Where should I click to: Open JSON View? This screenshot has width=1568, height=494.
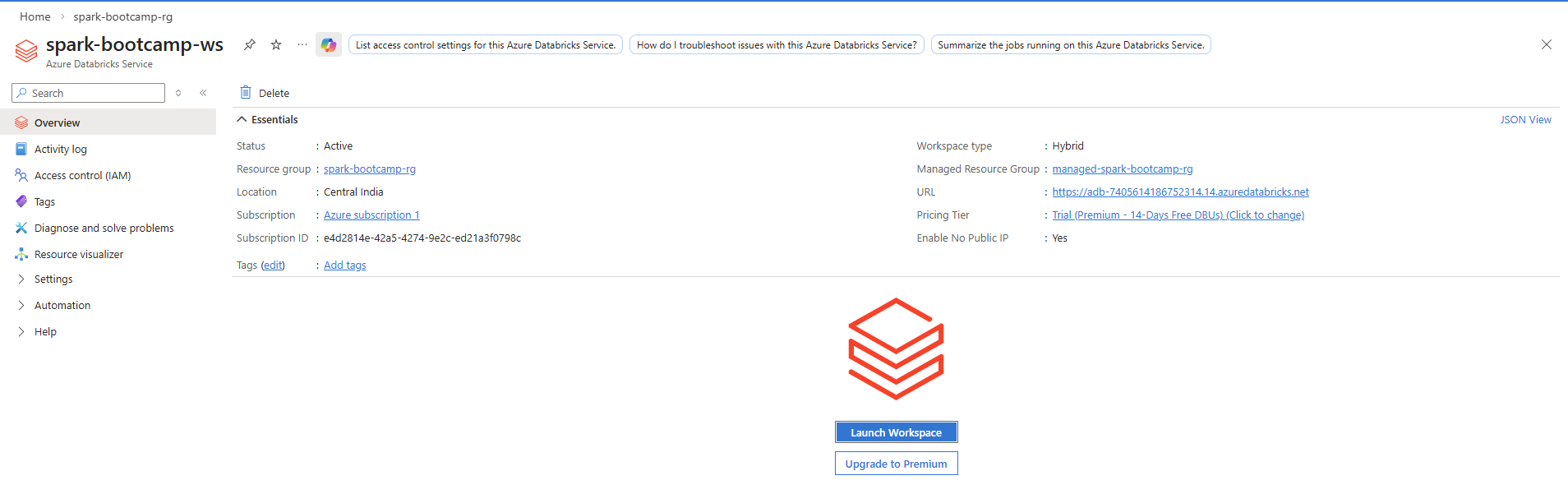[x=1525, y=120]
